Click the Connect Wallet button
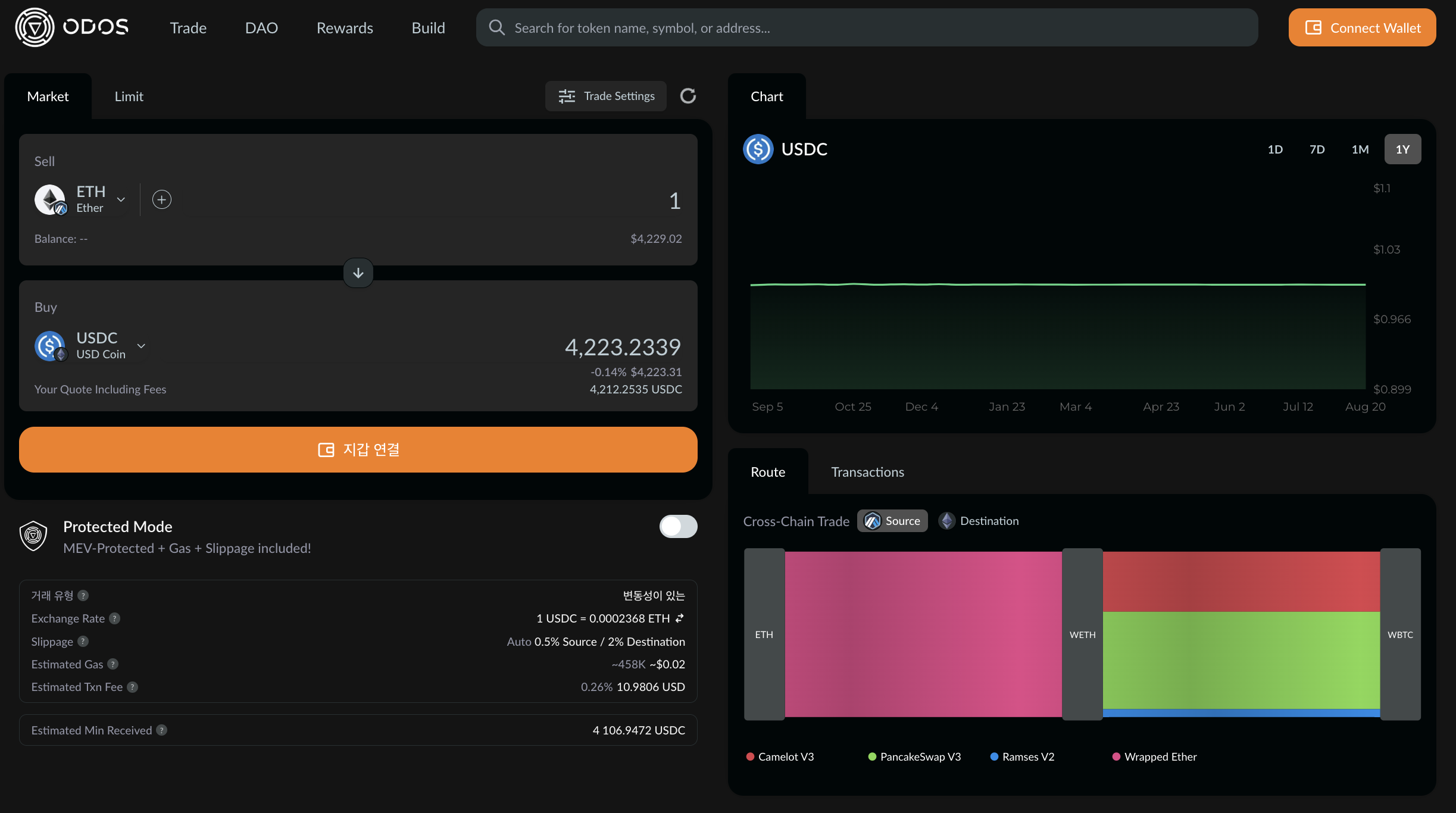Screen dimensions: 1456x813 point(1362,27)
